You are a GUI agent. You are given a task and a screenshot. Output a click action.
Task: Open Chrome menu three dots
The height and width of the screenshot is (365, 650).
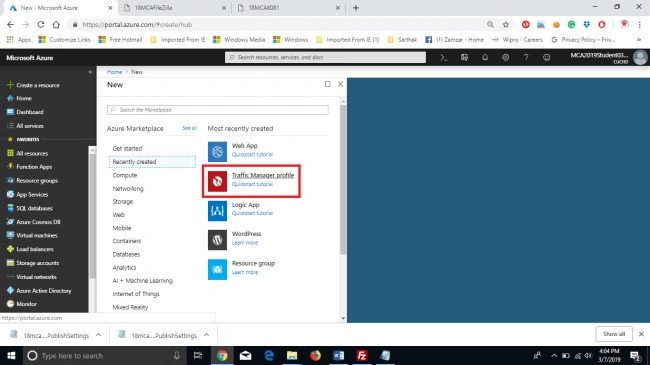640,24
